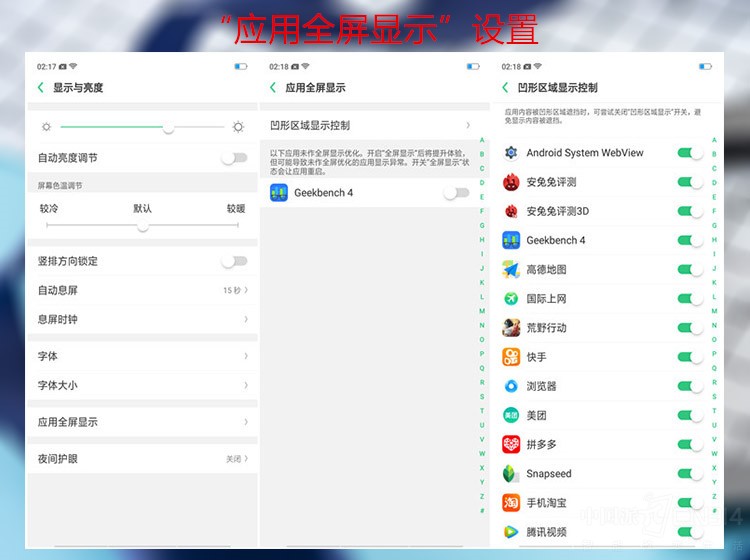Tap the Snapseed app icon
Screen dimensions: 750x560
point(511,474)
